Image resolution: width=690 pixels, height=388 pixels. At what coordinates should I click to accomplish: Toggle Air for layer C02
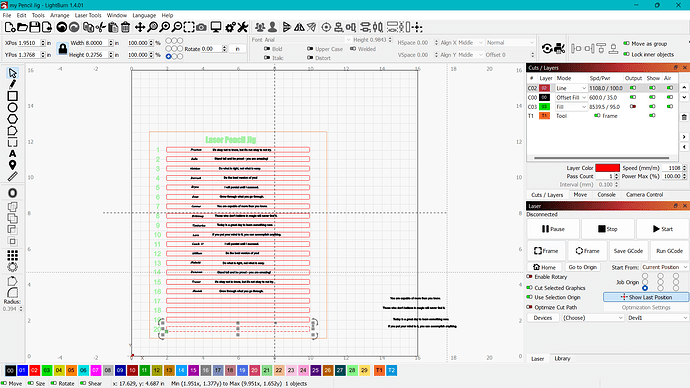(x=670, y=88)
